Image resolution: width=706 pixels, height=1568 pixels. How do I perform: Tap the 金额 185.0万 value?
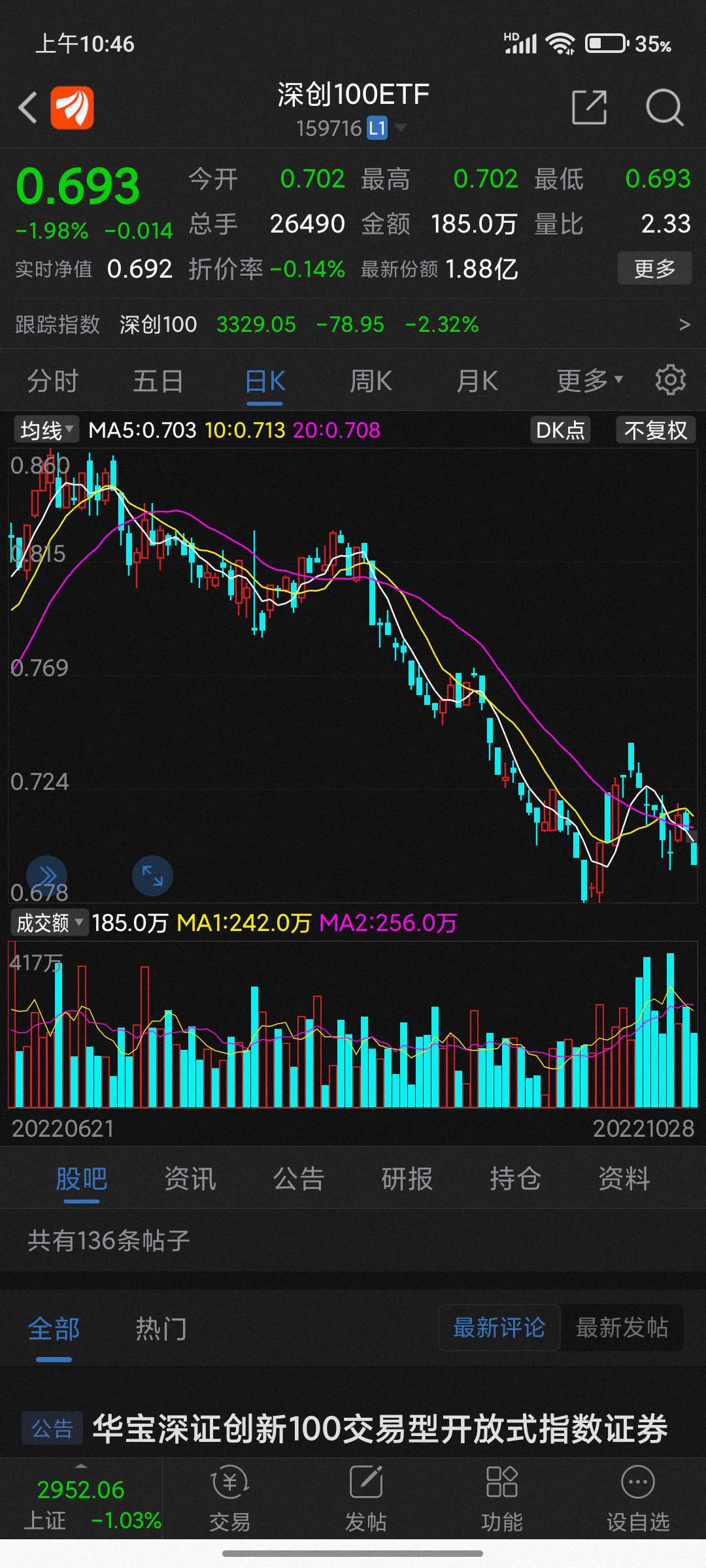pos(474,223)
